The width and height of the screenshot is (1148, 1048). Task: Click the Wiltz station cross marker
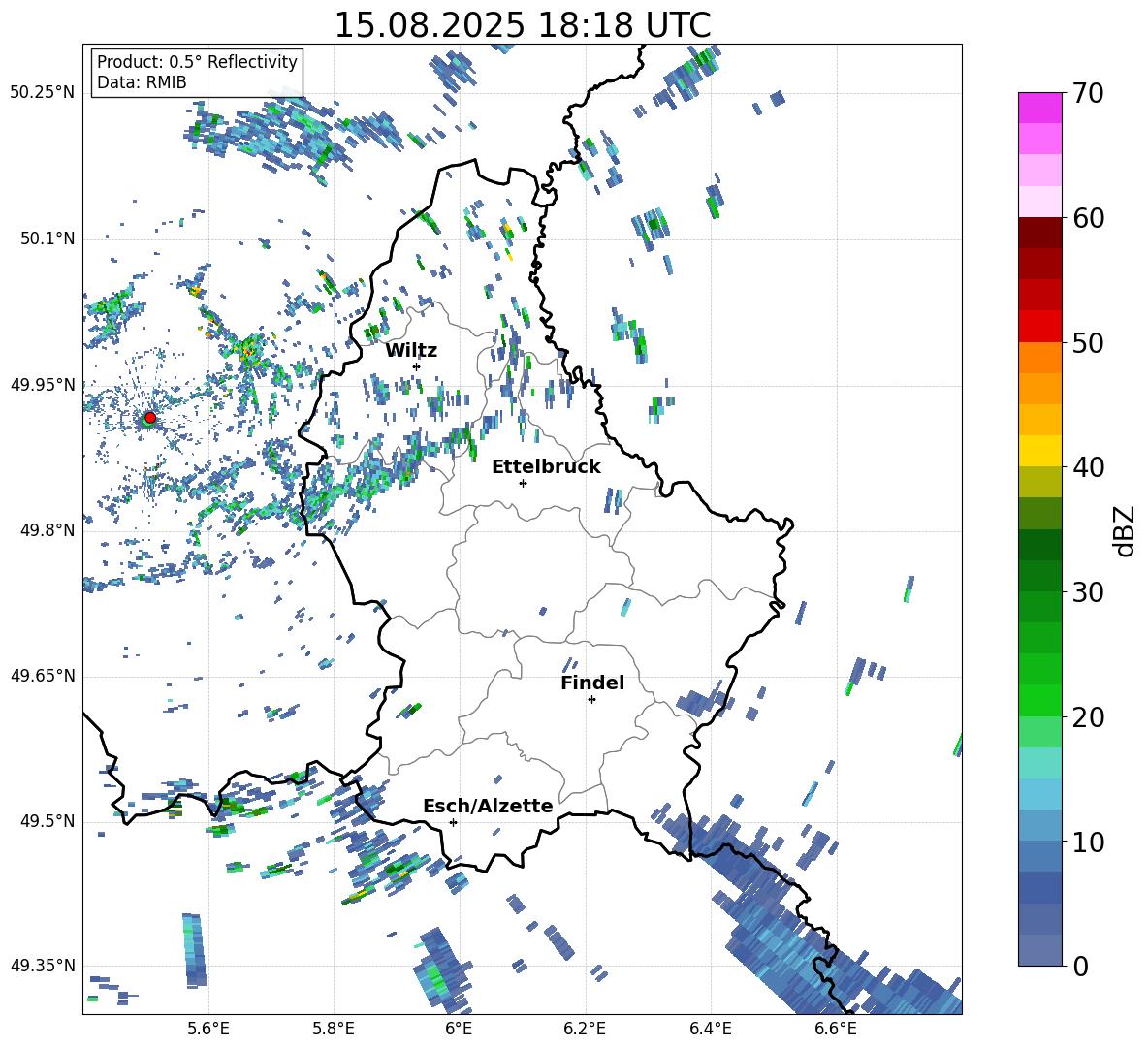pos(416,366)
